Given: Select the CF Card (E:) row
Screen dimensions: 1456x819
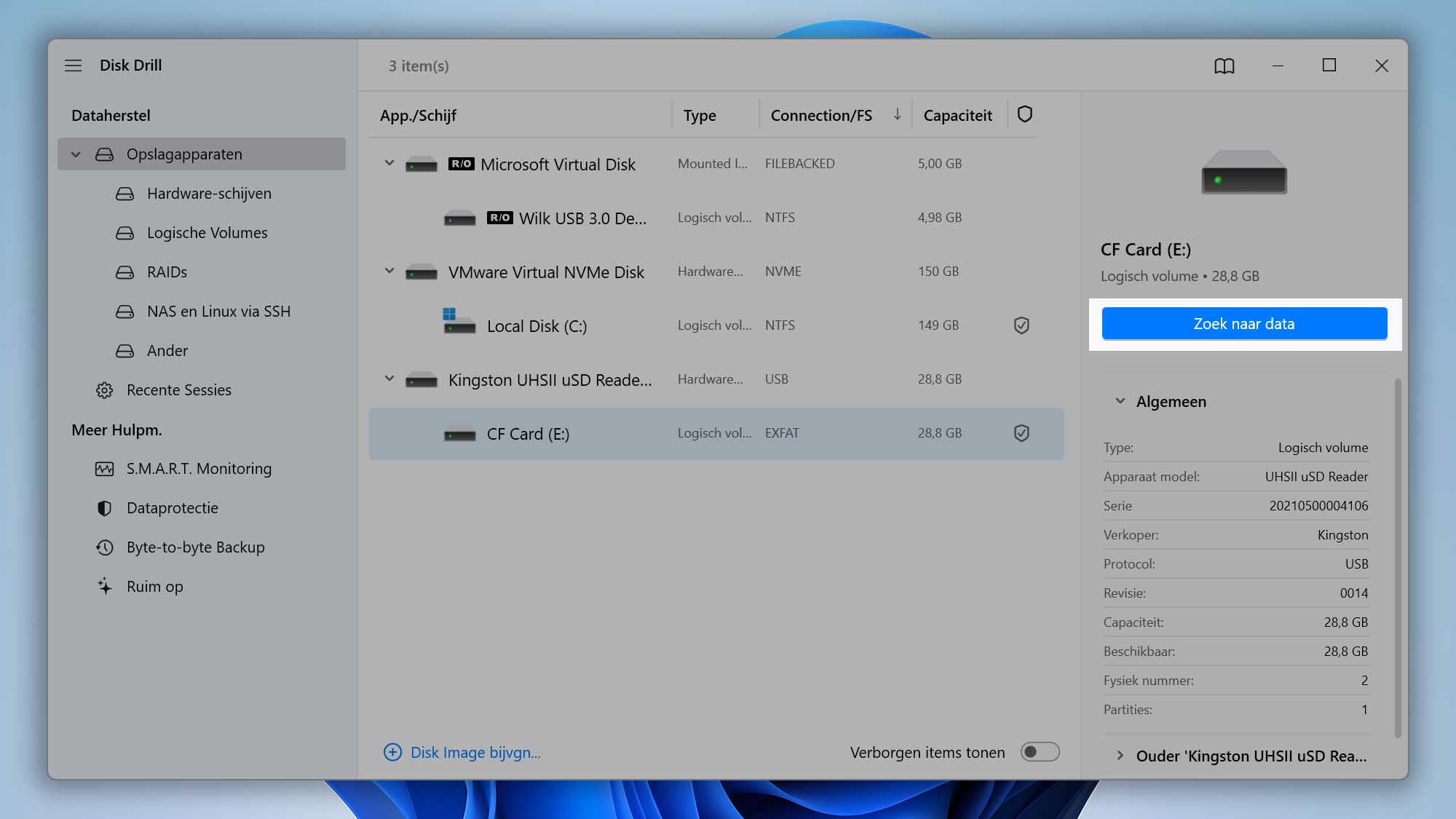Looking at the screenshot, I should (x=716, y=433).
